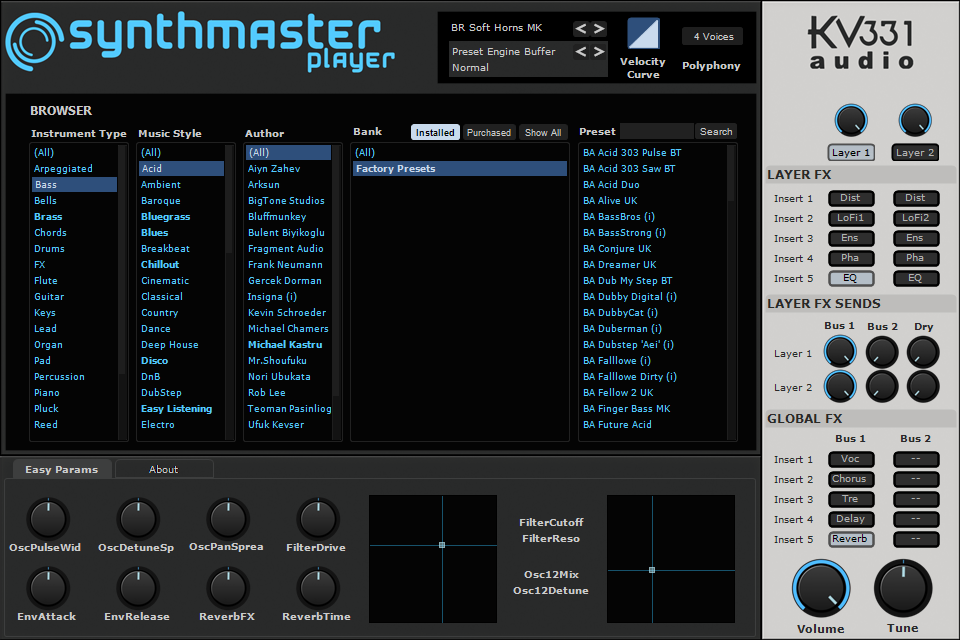Toggle the Show All banks filter

543,132
